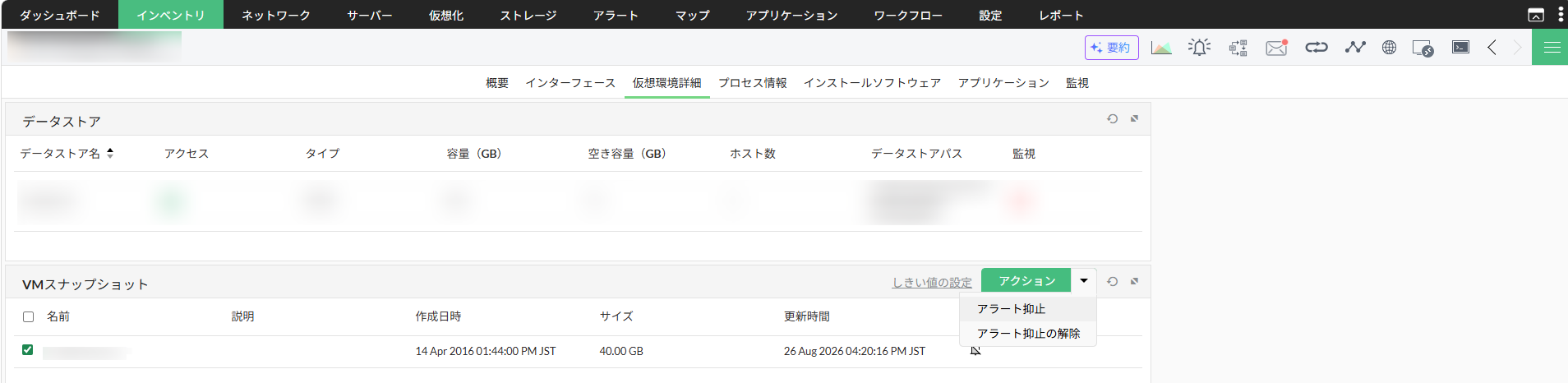Open the green hamburger menu
This screenshot has height=383, width=1568.
[x=1550, y=47]
